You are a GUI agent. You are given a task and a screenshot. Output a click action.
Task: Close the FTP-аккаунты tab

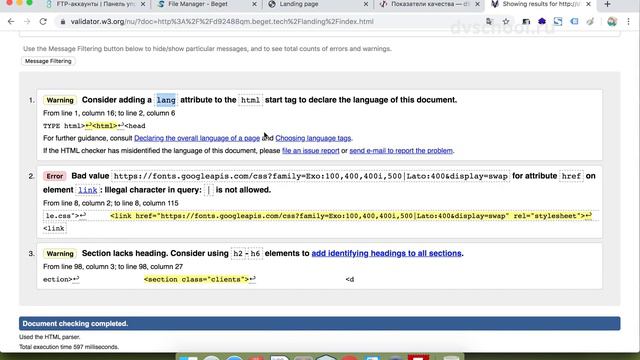pos(143,4)
